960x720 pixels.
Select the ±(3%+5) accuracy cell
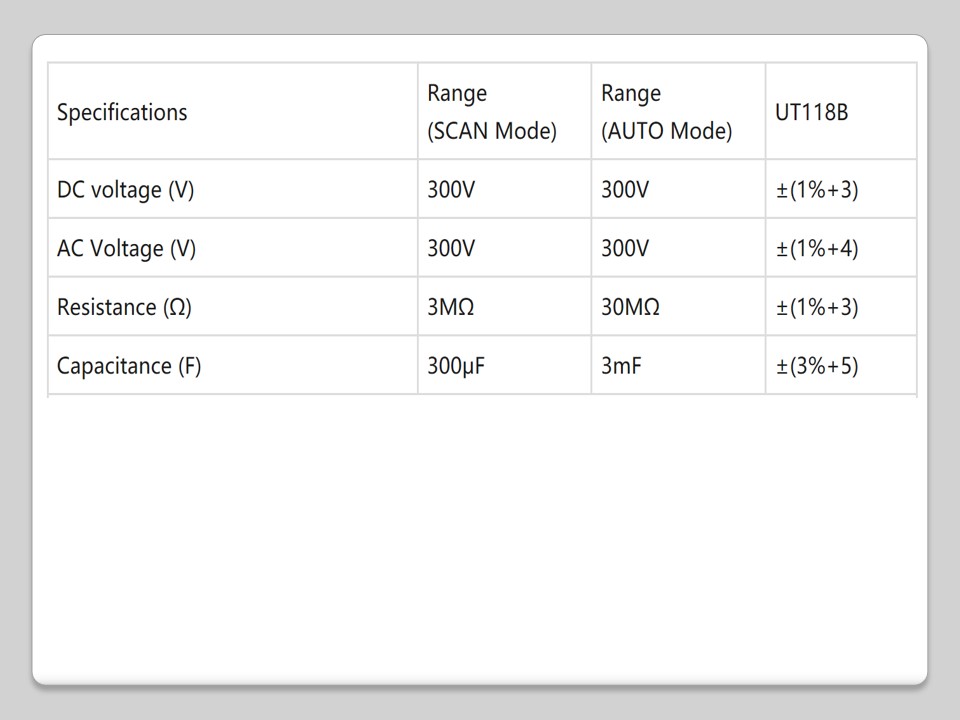817,366
